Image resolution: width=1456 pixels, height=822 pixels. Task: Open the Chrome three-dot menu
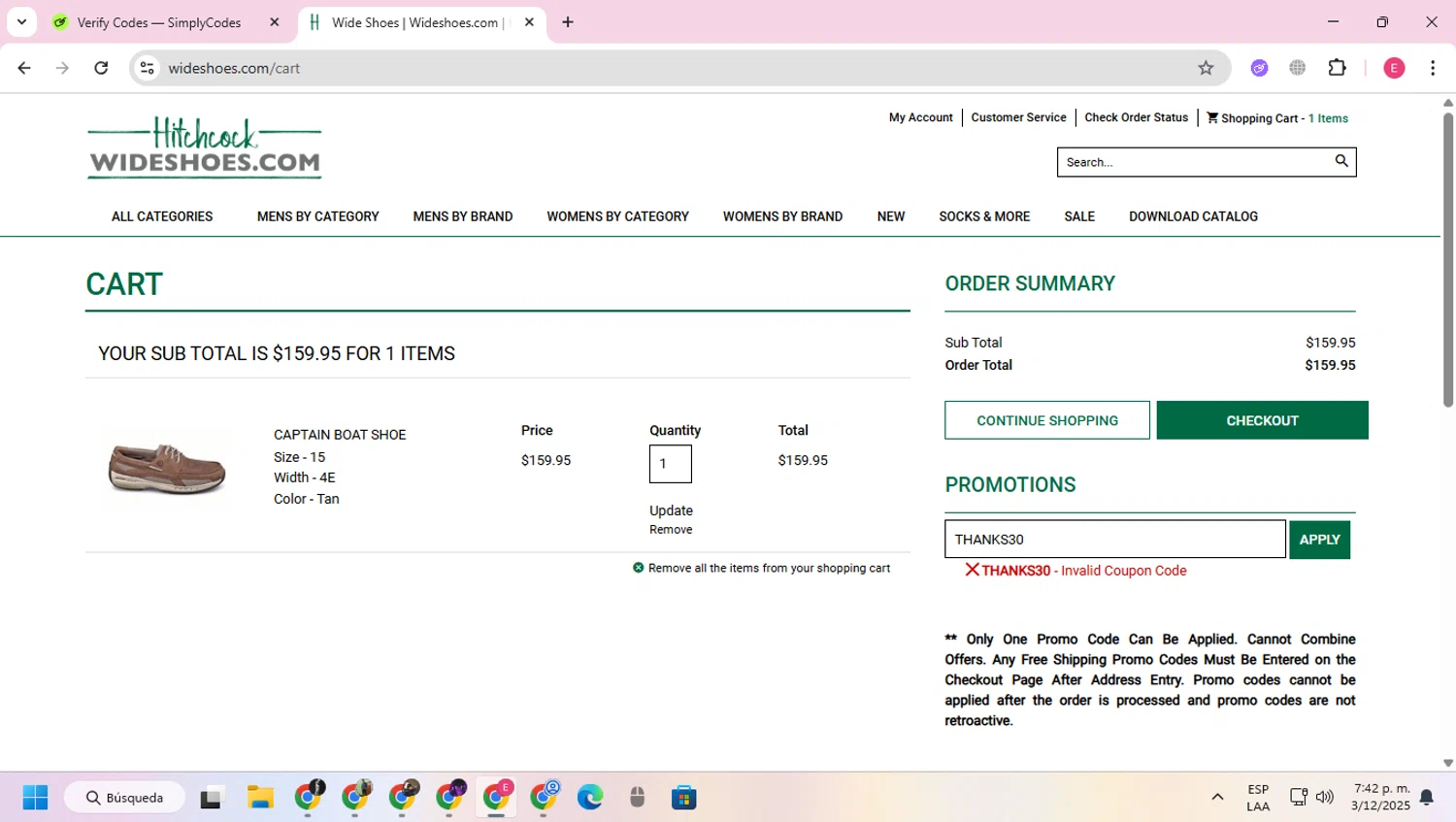[1433, 68]
